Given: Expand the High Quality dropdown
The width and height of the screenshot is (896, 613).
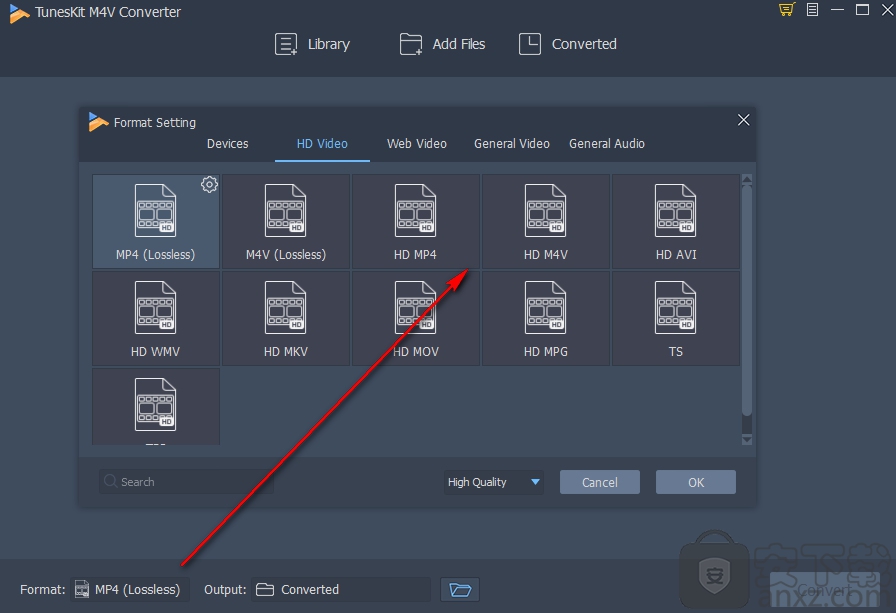Looking at the screenshot, I should [494, 482].
